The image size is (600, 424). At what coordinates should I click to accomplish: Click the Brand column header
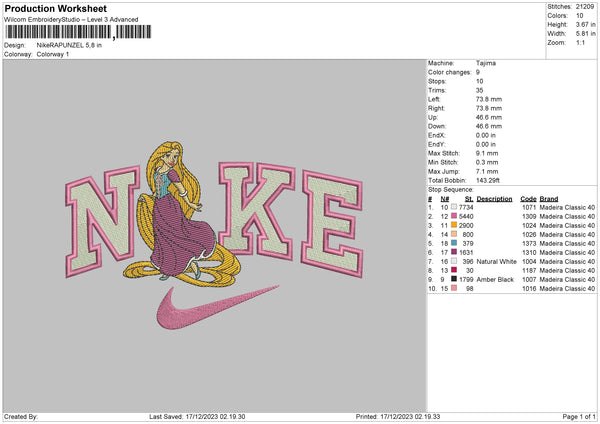point(549,199)
